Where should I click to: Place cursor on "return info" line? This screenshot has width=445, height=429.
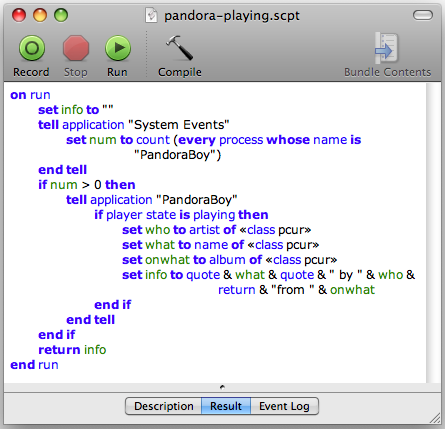click(x=72, y=350)
